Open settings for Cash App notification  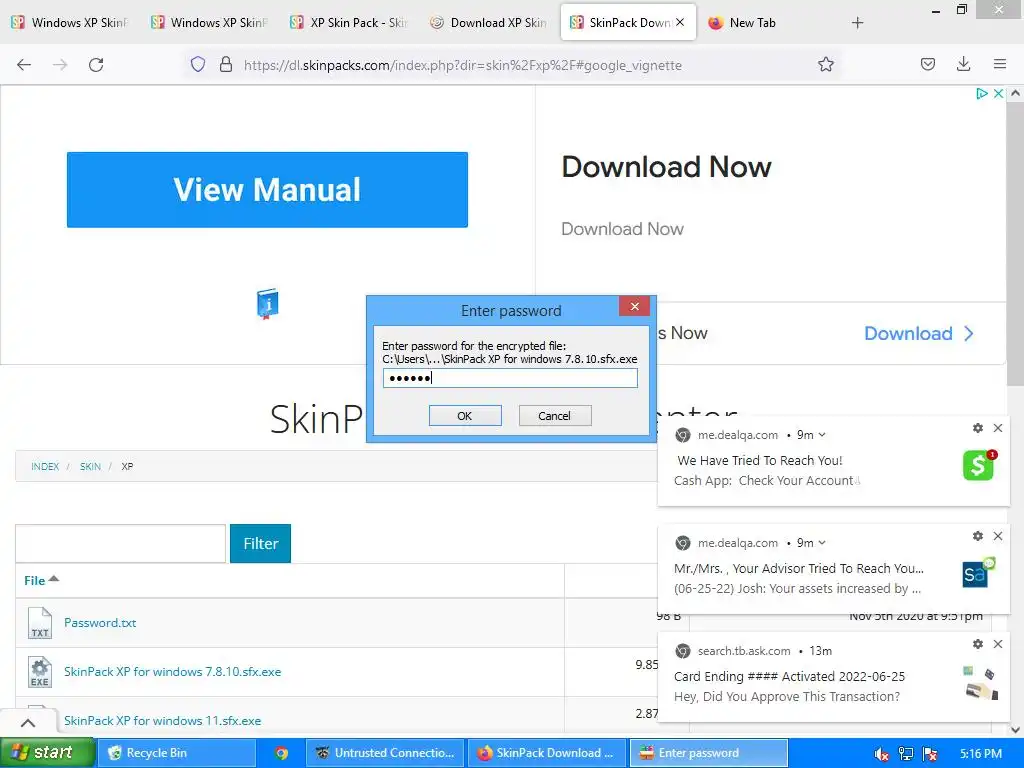[978, 428]
